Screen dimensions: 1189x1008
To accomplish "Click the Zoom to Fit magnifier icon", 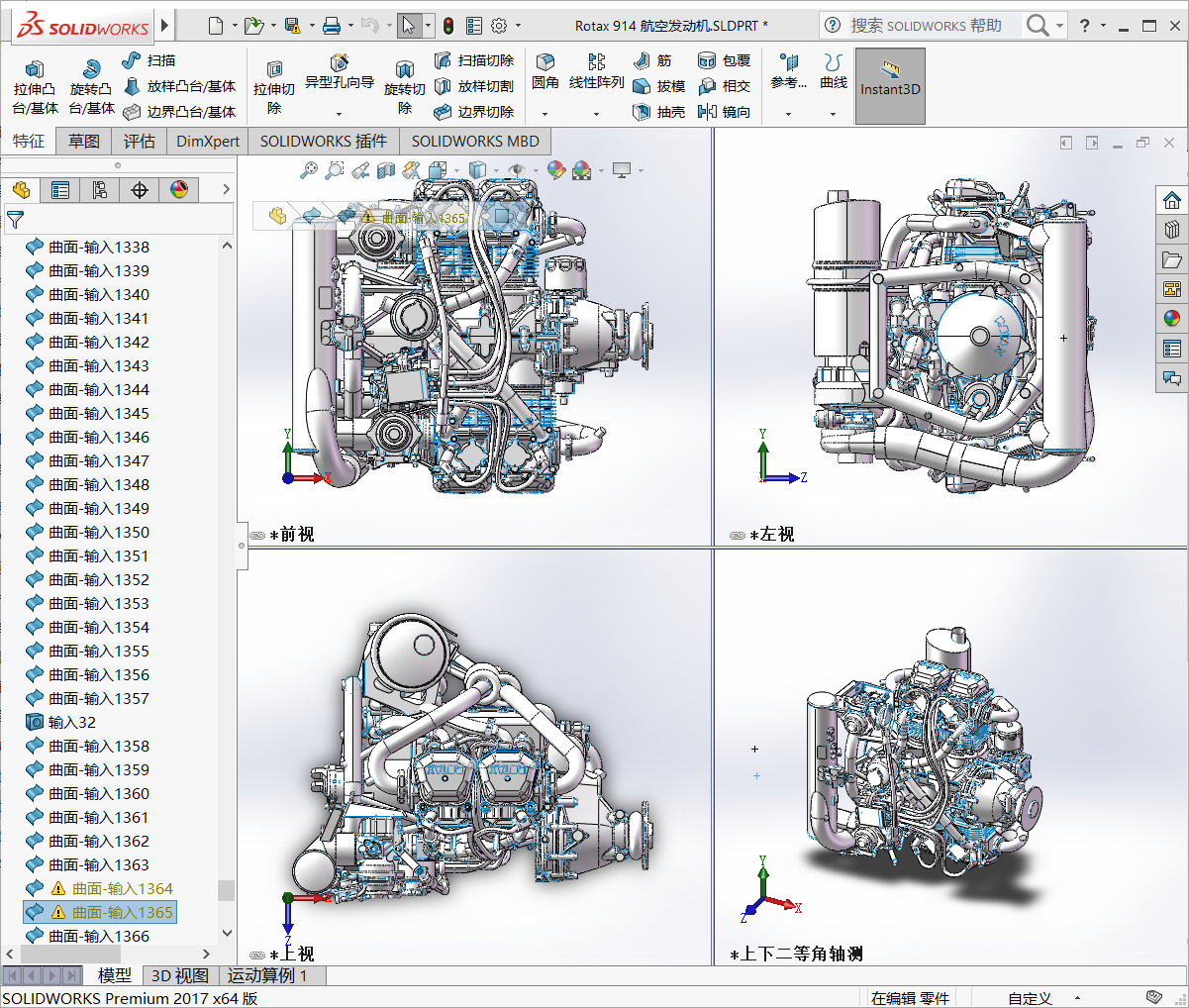I will [x=309, y=170].
